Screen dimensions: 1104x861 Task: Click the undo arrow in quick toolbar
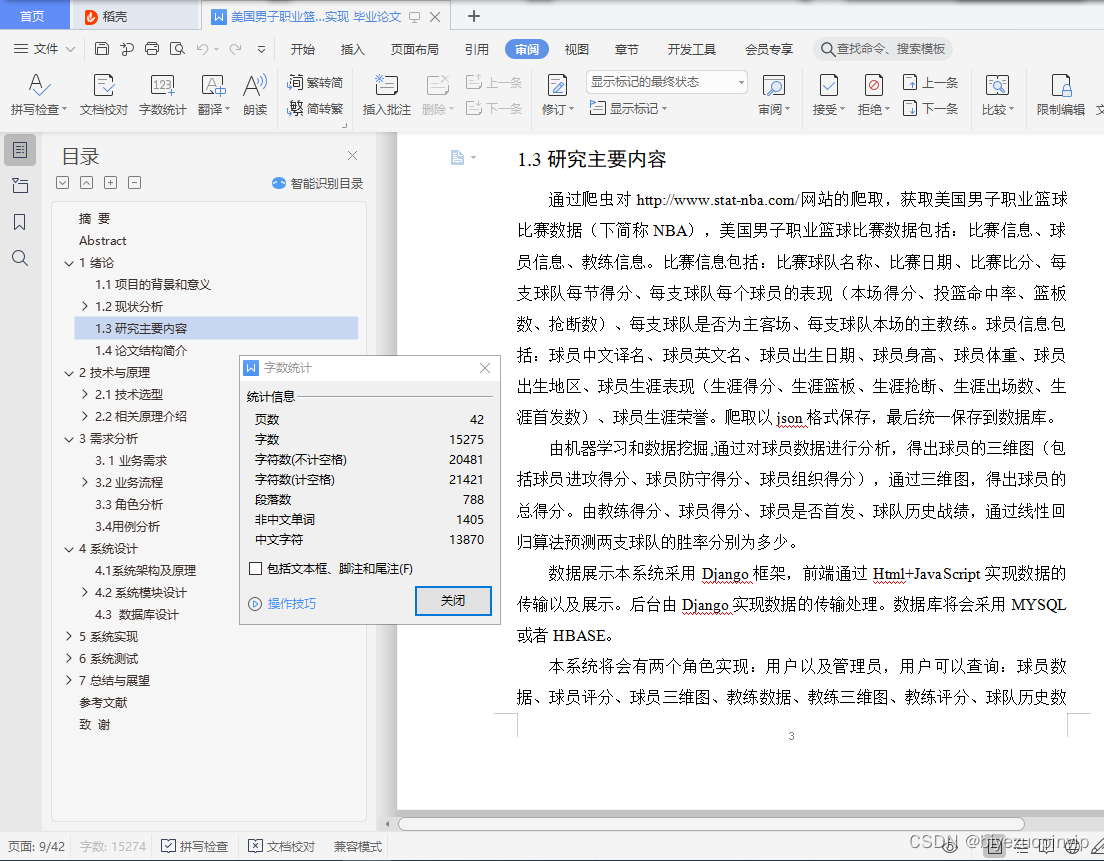[203, 49]
